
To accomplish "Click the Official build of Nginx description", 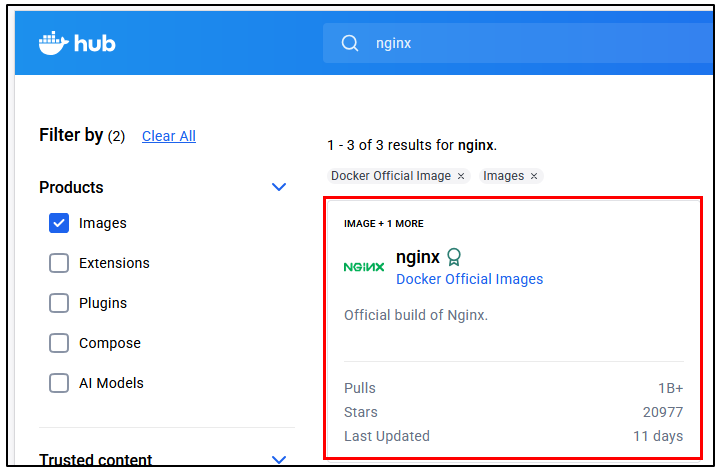I will tap(415, 315).
